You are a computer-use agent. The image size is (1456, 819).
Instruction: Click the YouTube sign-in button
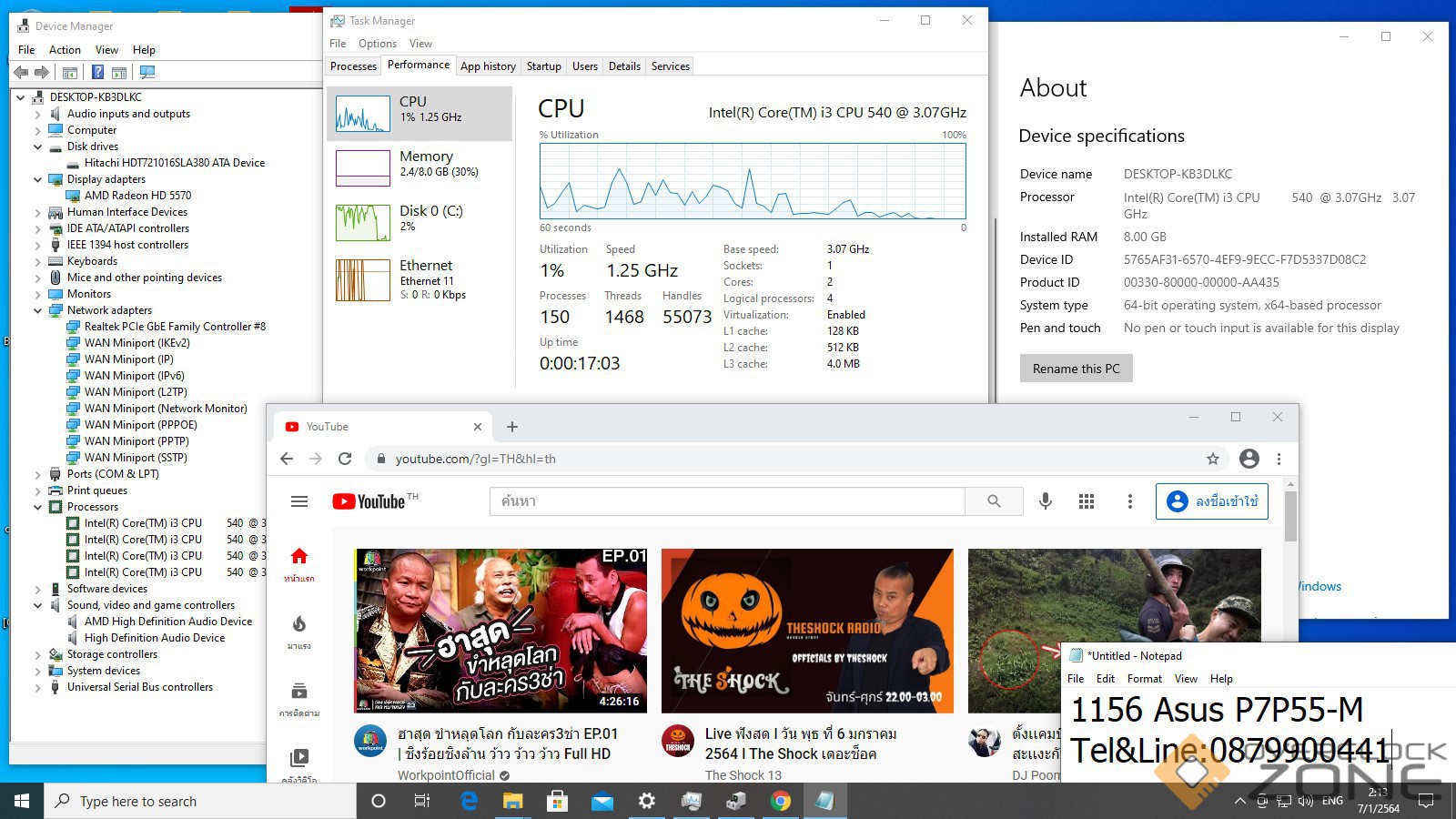(1211, 501)
